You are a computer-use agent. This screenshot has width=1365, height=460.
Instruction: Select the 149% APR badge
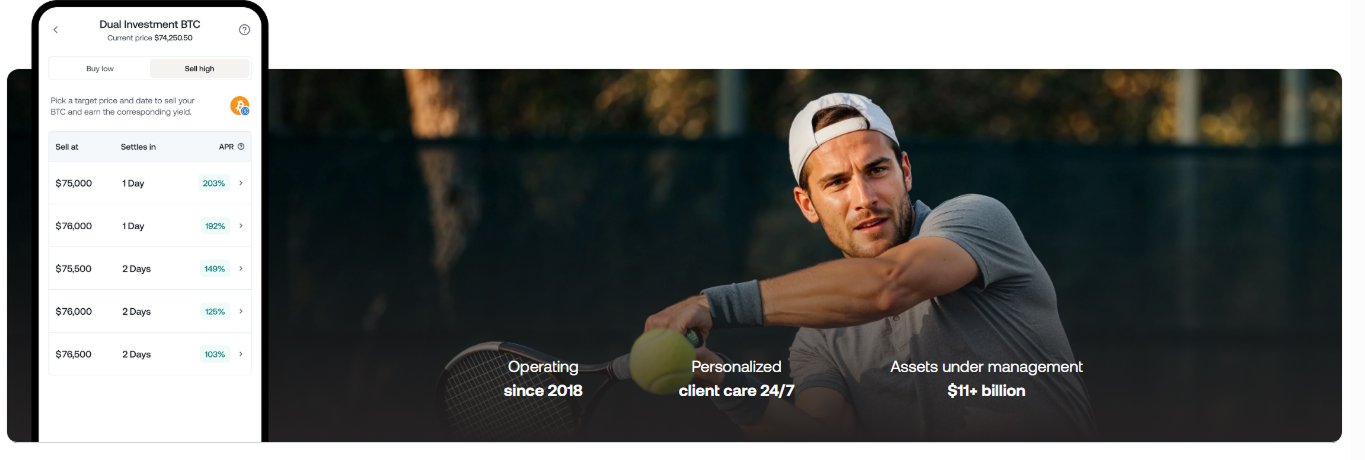point(214,269)
